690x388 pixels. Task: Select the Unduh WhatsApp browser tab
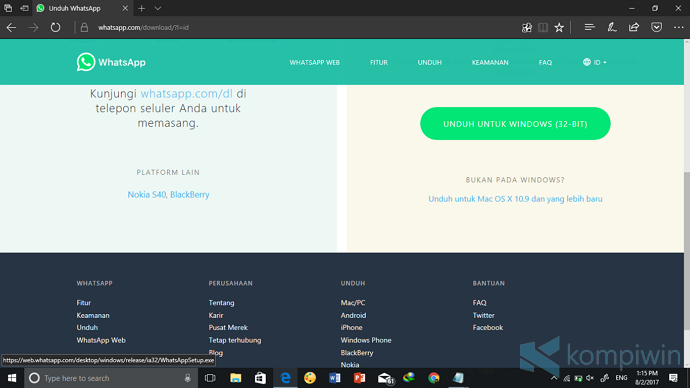(82, 8)
